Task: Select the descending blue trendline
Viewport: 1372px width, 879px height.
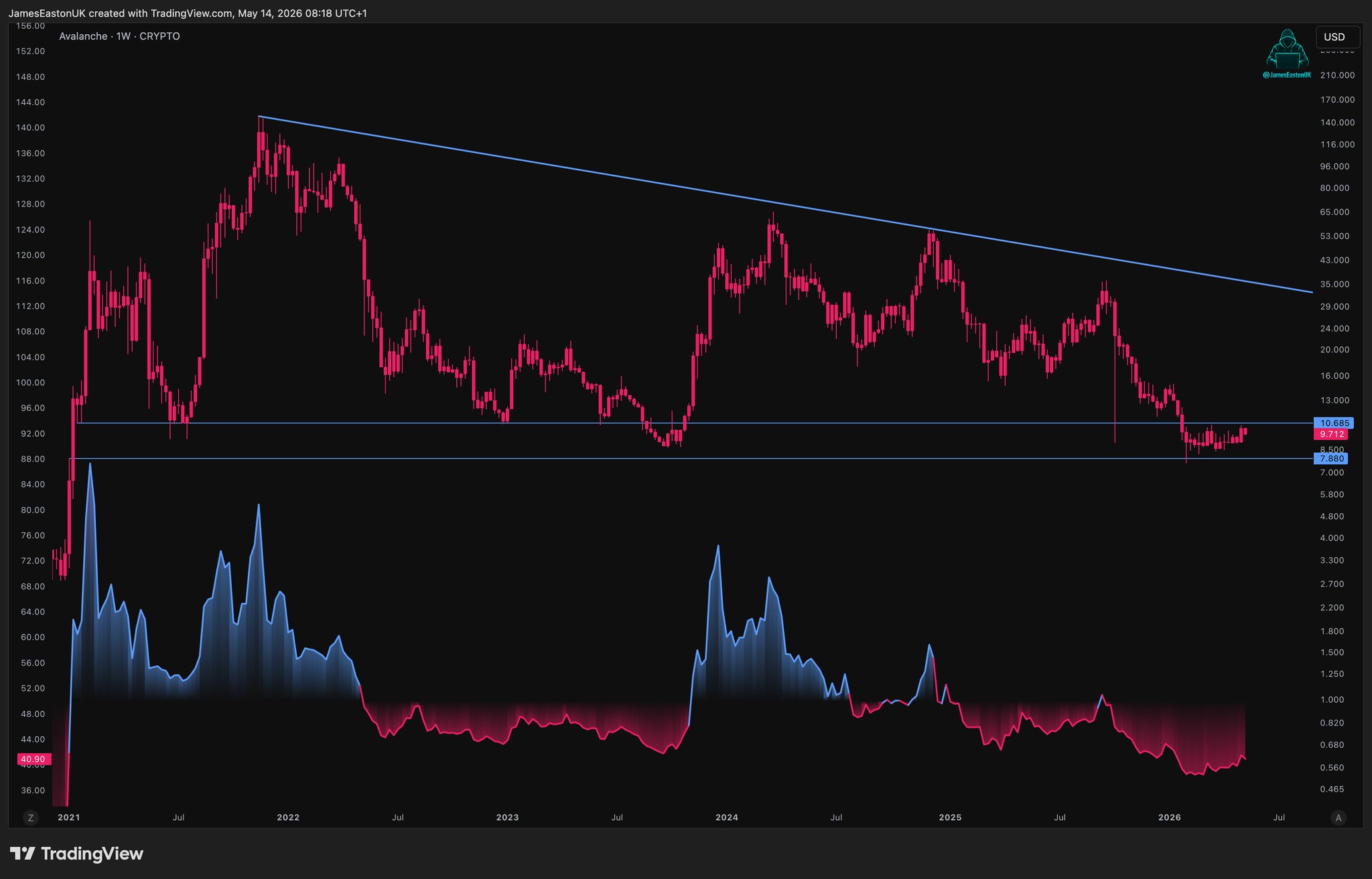Action: pyautogui.click(x=785, y=204)
